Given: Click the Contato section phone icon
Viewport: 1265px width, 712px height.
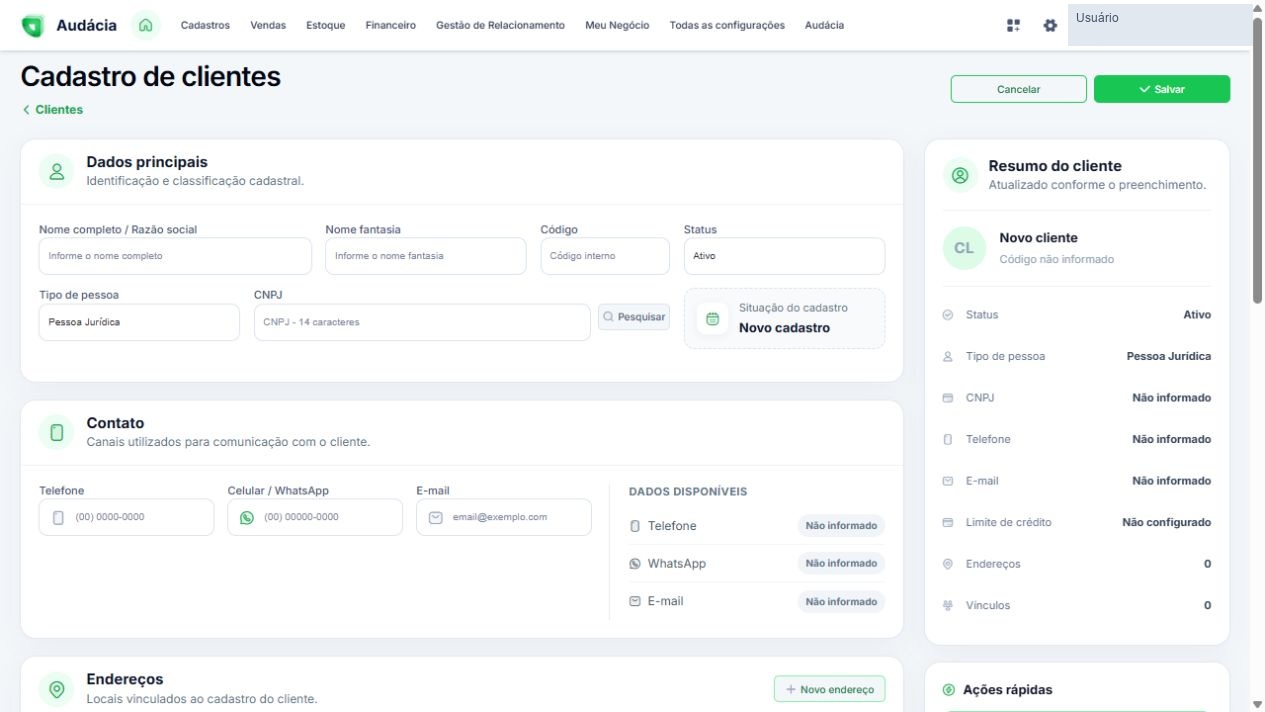Looking at the screenshot, I should click(57, 432).
